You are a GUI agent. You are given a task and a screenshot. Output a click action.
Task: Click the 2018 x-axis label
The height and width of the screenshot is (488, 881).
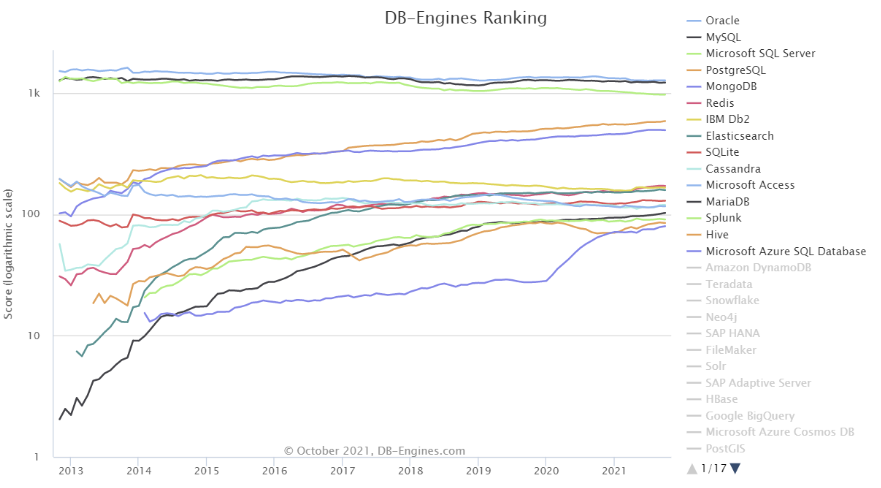click(410, 471)
